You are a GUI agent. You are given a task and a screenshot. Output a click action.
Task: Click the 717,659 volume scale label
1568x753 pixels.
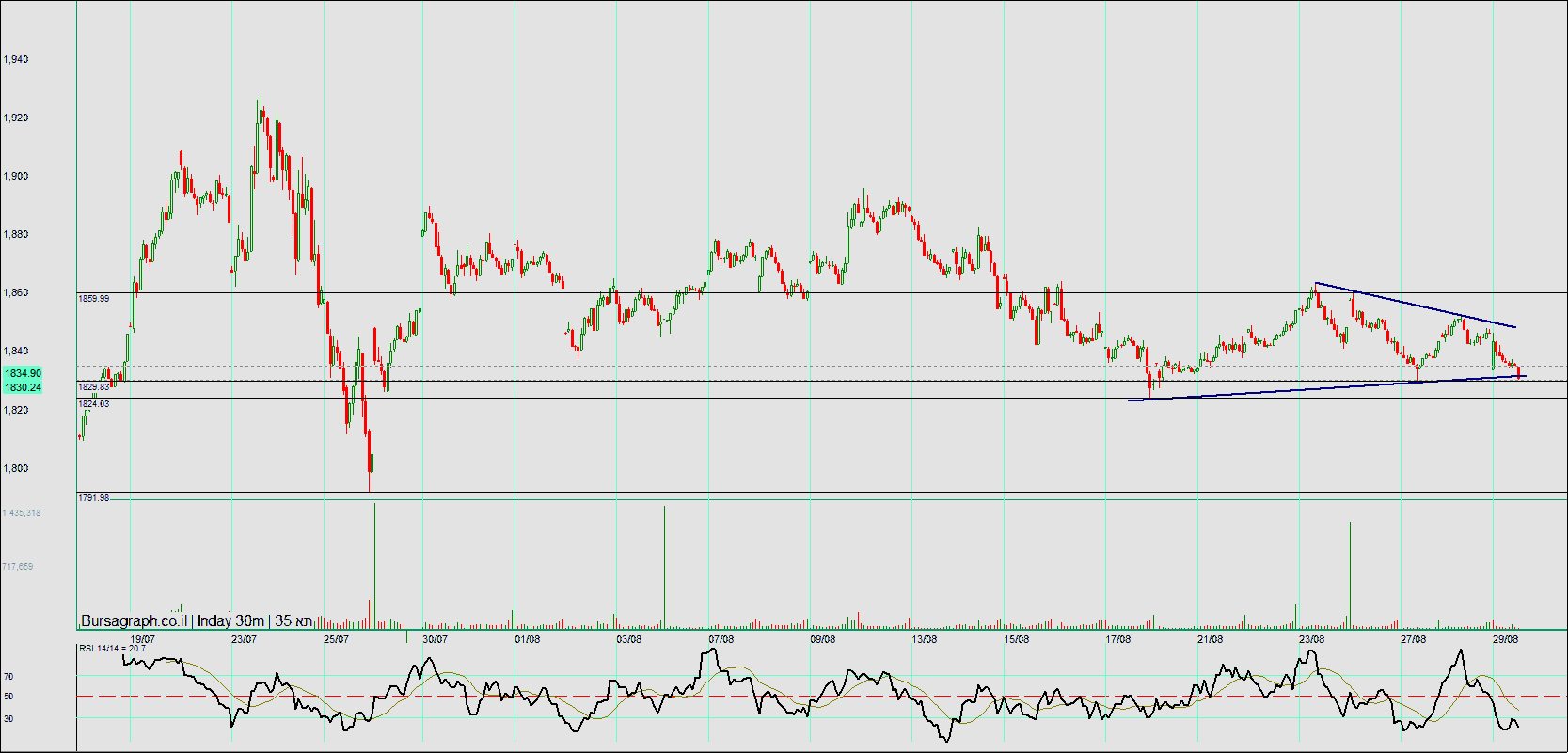(18, 567)
